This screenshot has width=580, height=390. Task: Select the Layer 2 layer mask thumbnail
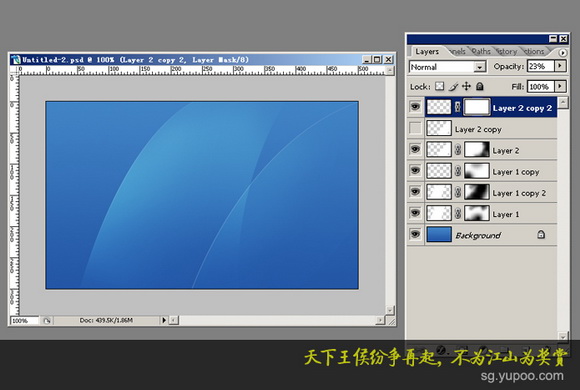click(477, 150)
